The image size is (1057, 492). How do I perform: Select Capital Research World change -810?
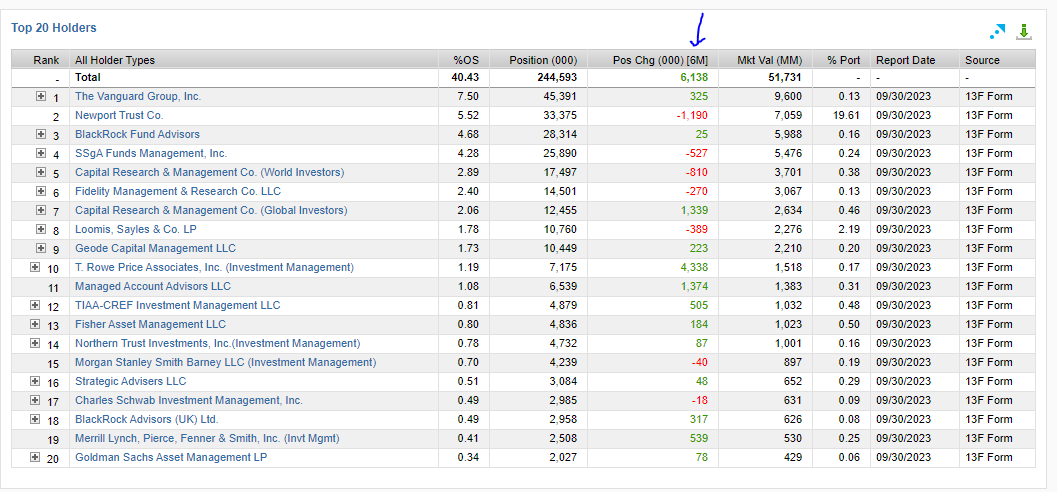[698, 172]
